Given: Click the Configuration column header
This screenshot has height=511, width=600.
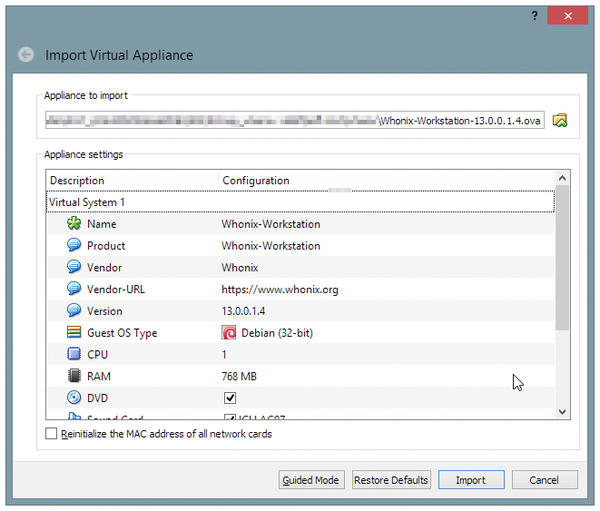Looking at the screenshot, I should [x=386, y=180].
